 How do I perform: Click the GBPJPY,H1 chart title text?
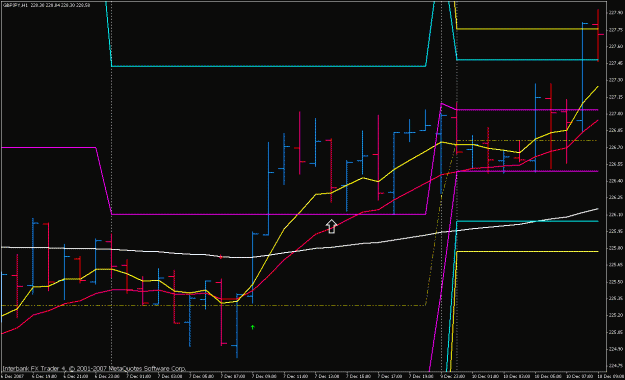click(15, 5)
